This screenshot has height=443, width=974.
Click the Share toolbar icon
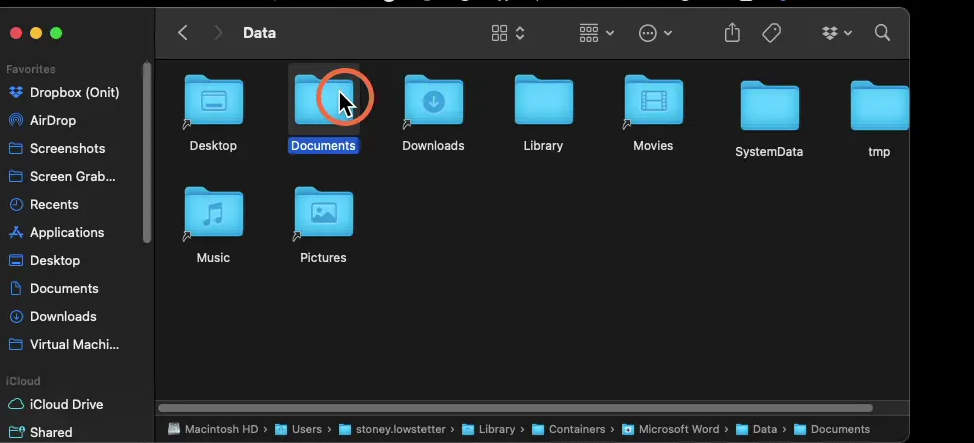coord(732,33)
